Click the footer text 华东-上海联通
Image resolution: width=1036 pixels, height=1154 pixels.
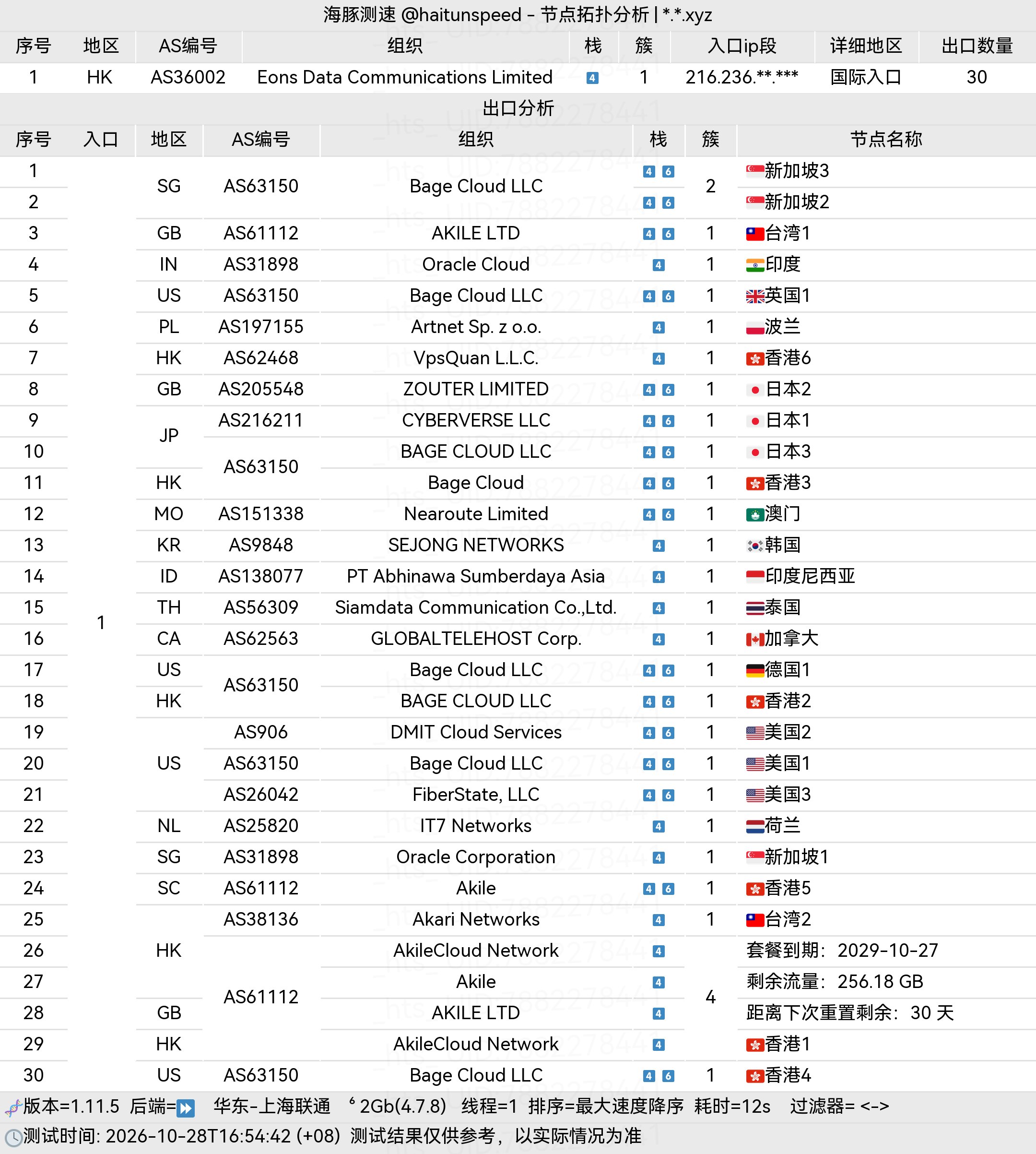[x=272, y=1106]
